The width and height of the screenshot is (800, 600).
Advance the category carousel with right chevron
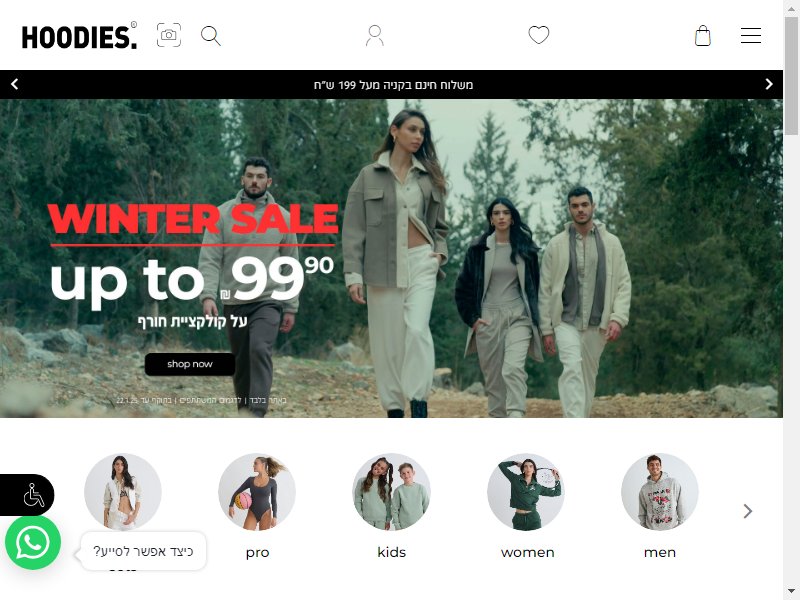click(747, 511)
